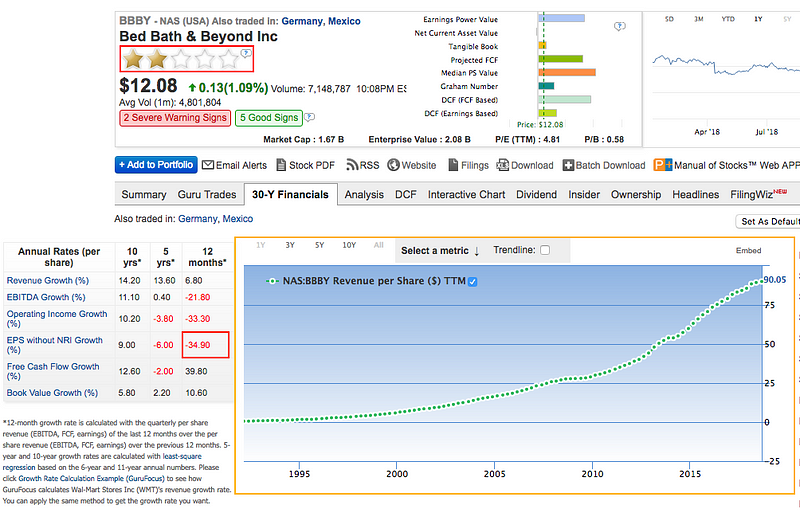Select 1Y range on price chart
The image size is (800, 512).
click(758, 19)
